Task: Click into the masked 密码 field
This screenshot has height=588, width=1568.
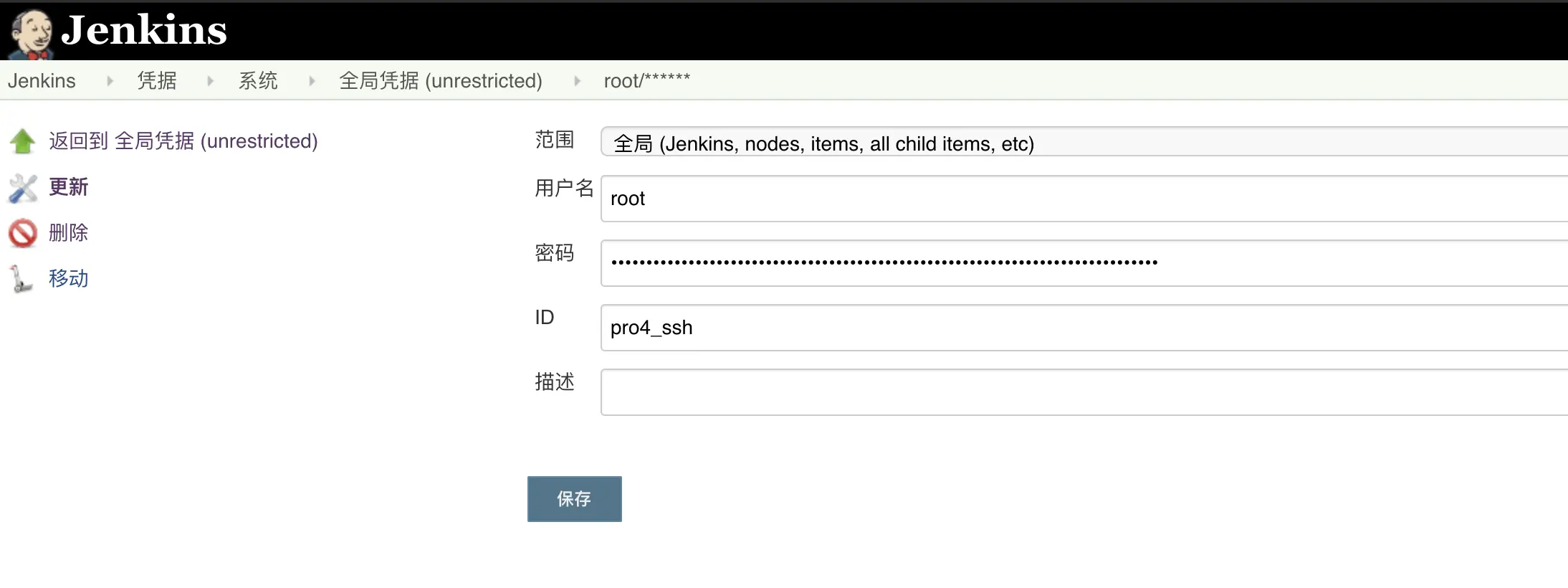Action: 1084,263
